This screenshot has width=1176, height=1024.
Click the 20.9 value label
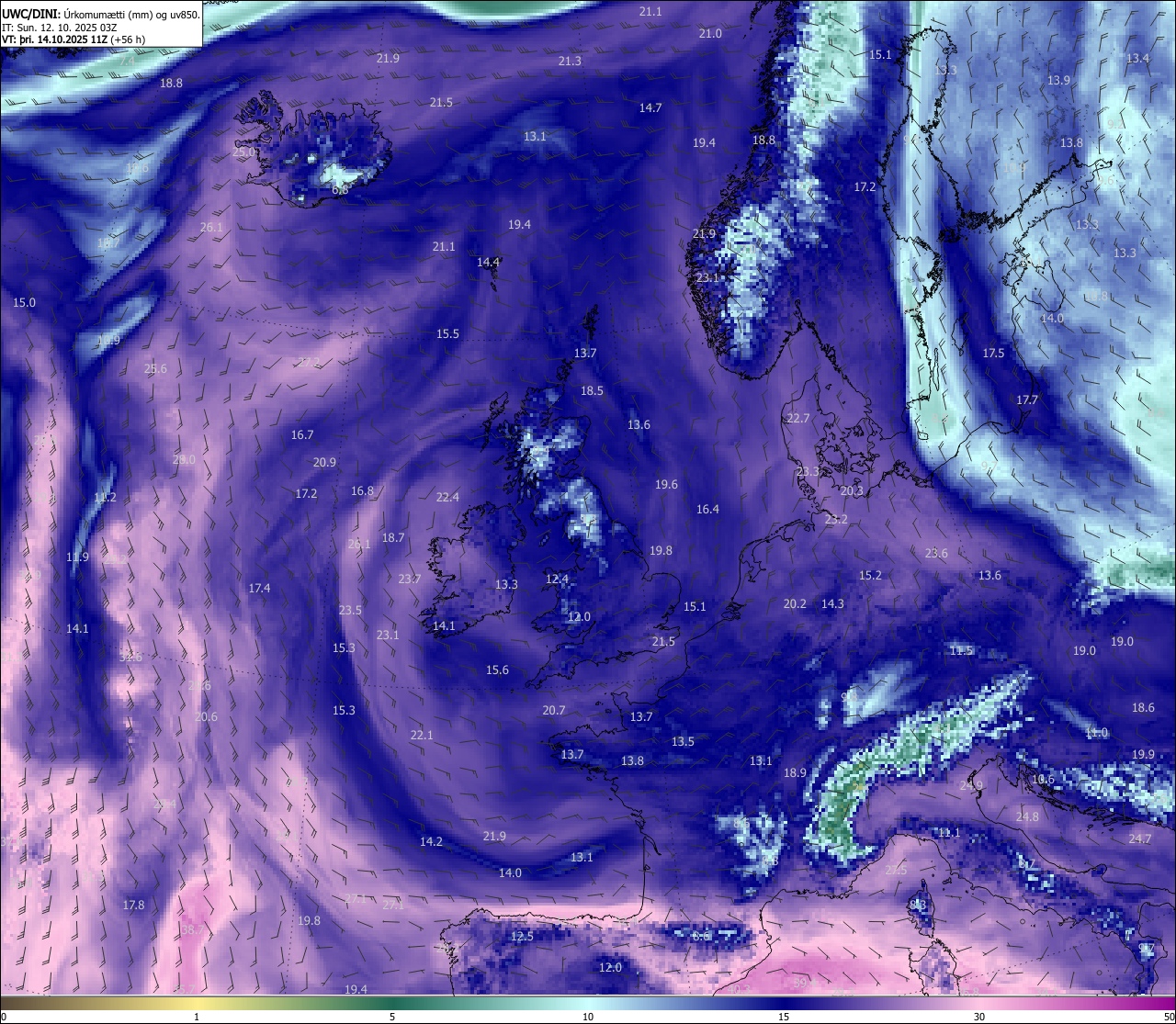tap(324, 462)
